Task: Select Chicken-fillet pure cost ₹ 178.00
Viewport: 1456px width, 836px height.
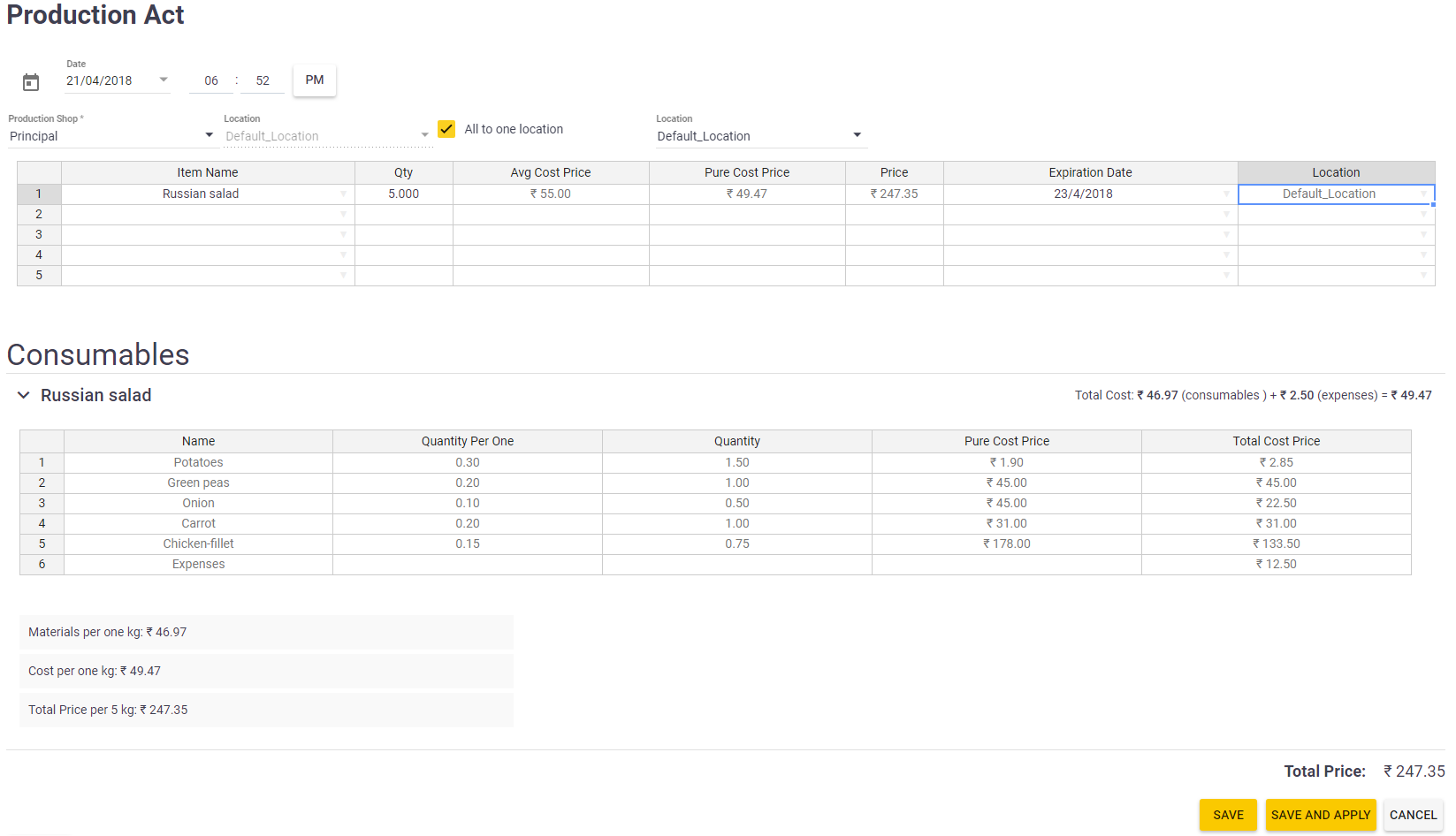Action: (1007, 543)
